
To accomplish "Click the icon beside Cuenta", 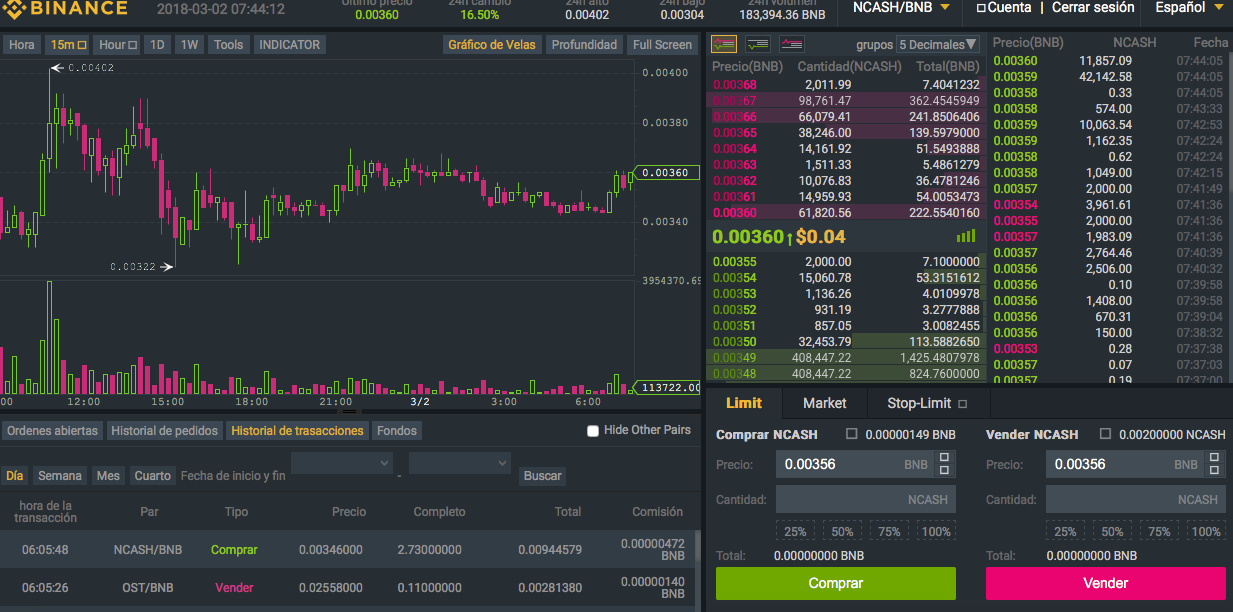I will tap(981, 8).
